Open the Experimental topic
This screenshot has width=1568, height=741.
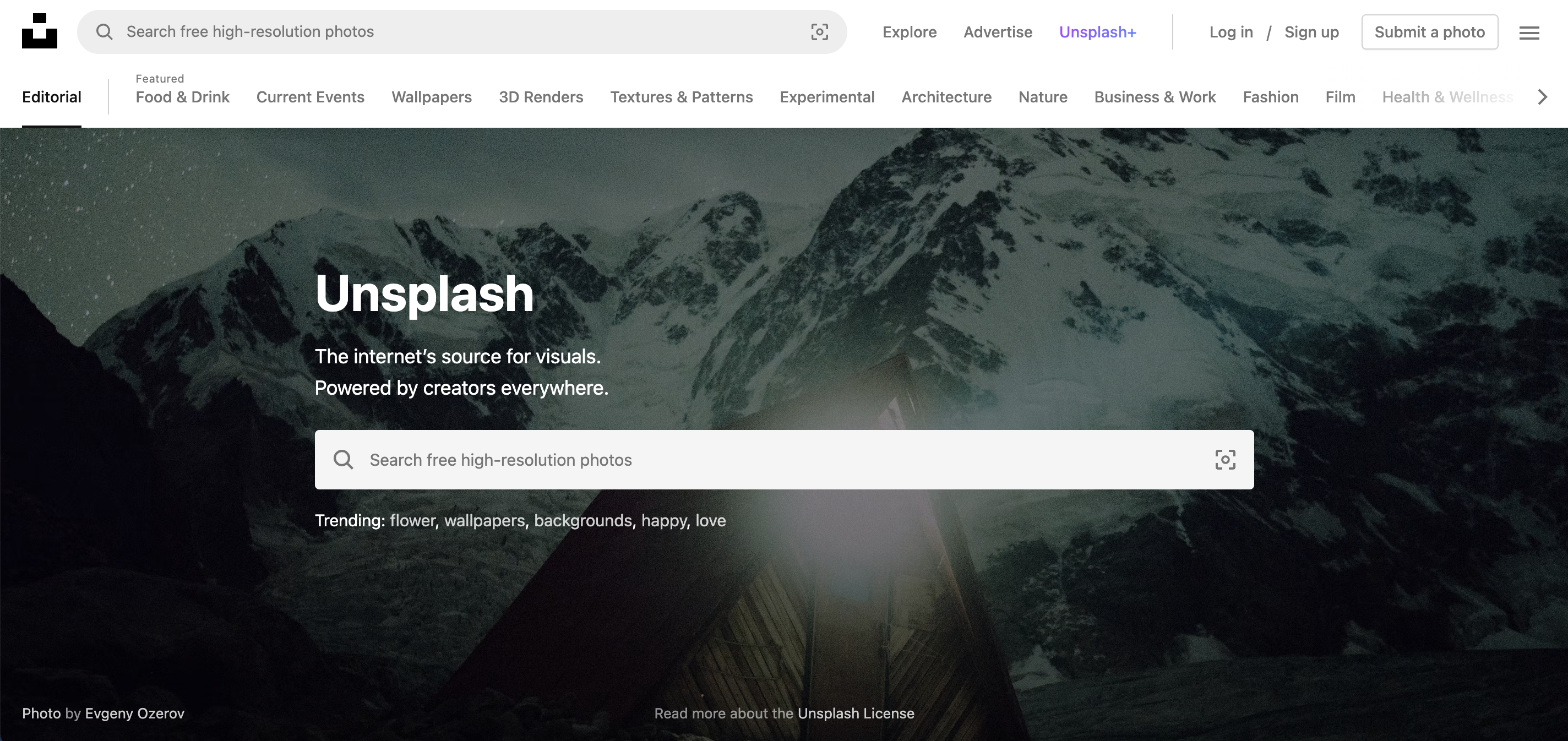tap(827, 97)
